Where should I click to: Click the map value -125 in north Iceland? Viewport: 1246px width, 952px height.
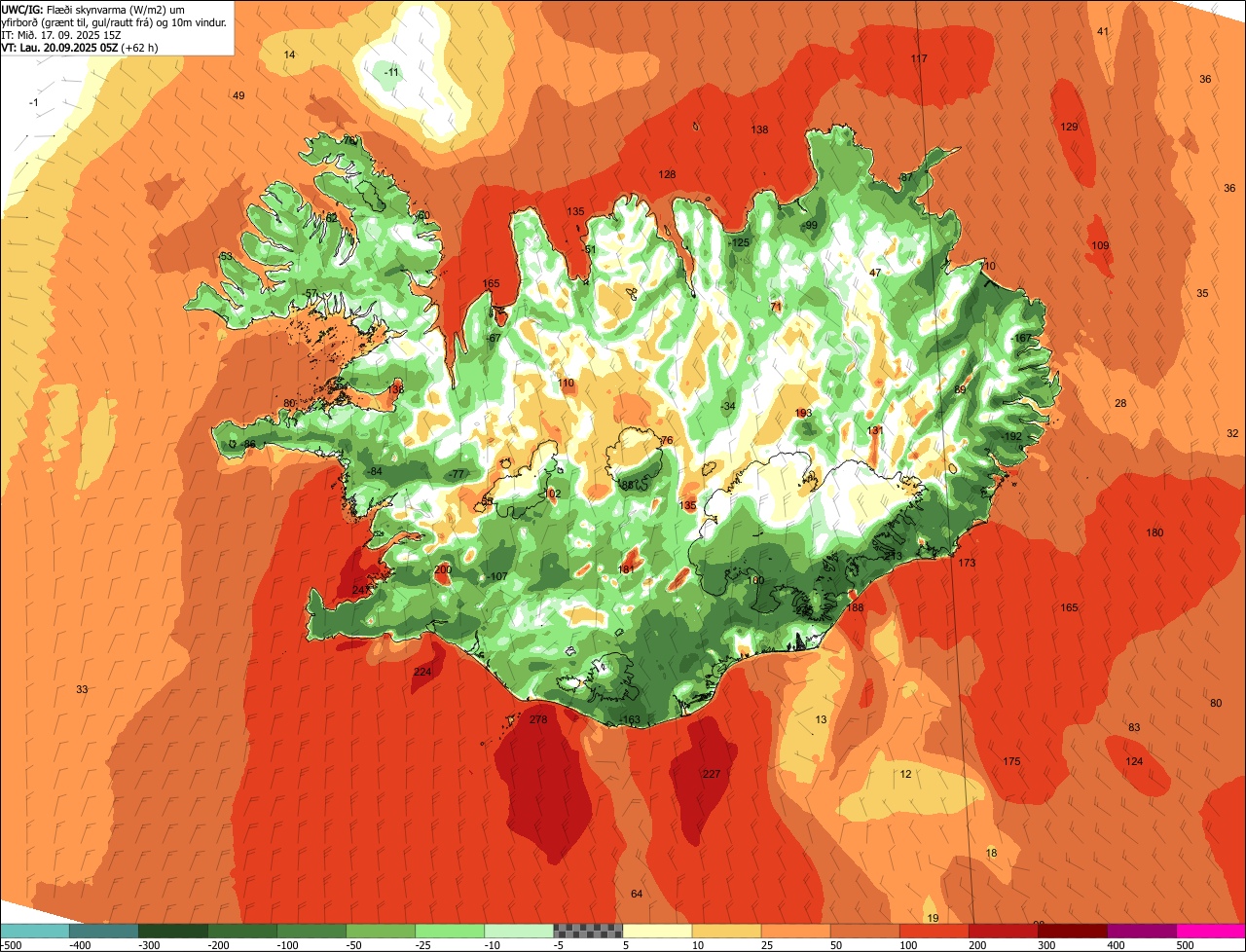[740, 242]
